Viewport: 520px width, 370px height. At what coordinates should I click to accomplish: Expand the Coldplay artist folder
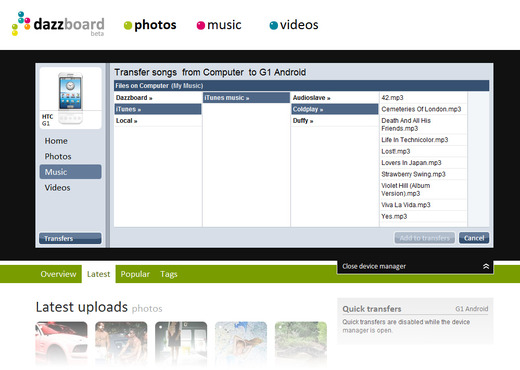[x=335, y=109]
